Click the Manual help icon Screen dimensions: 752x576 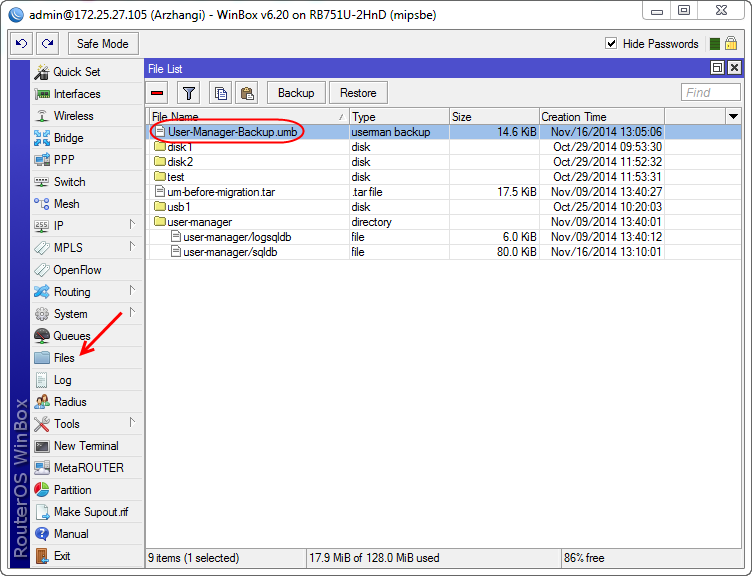42,534
